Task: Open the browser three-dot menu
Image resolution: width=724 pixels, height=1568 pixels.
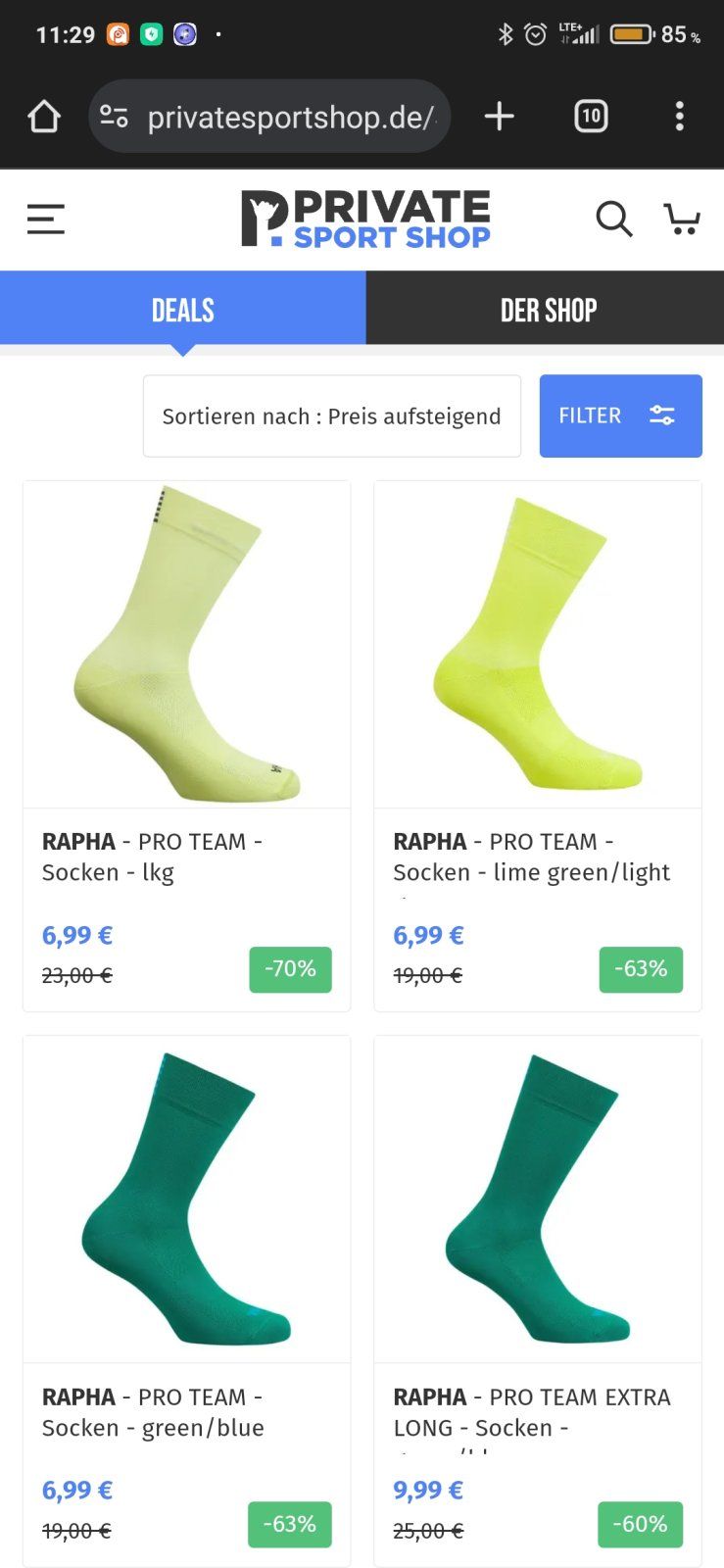Action: [x=679, y=117]
